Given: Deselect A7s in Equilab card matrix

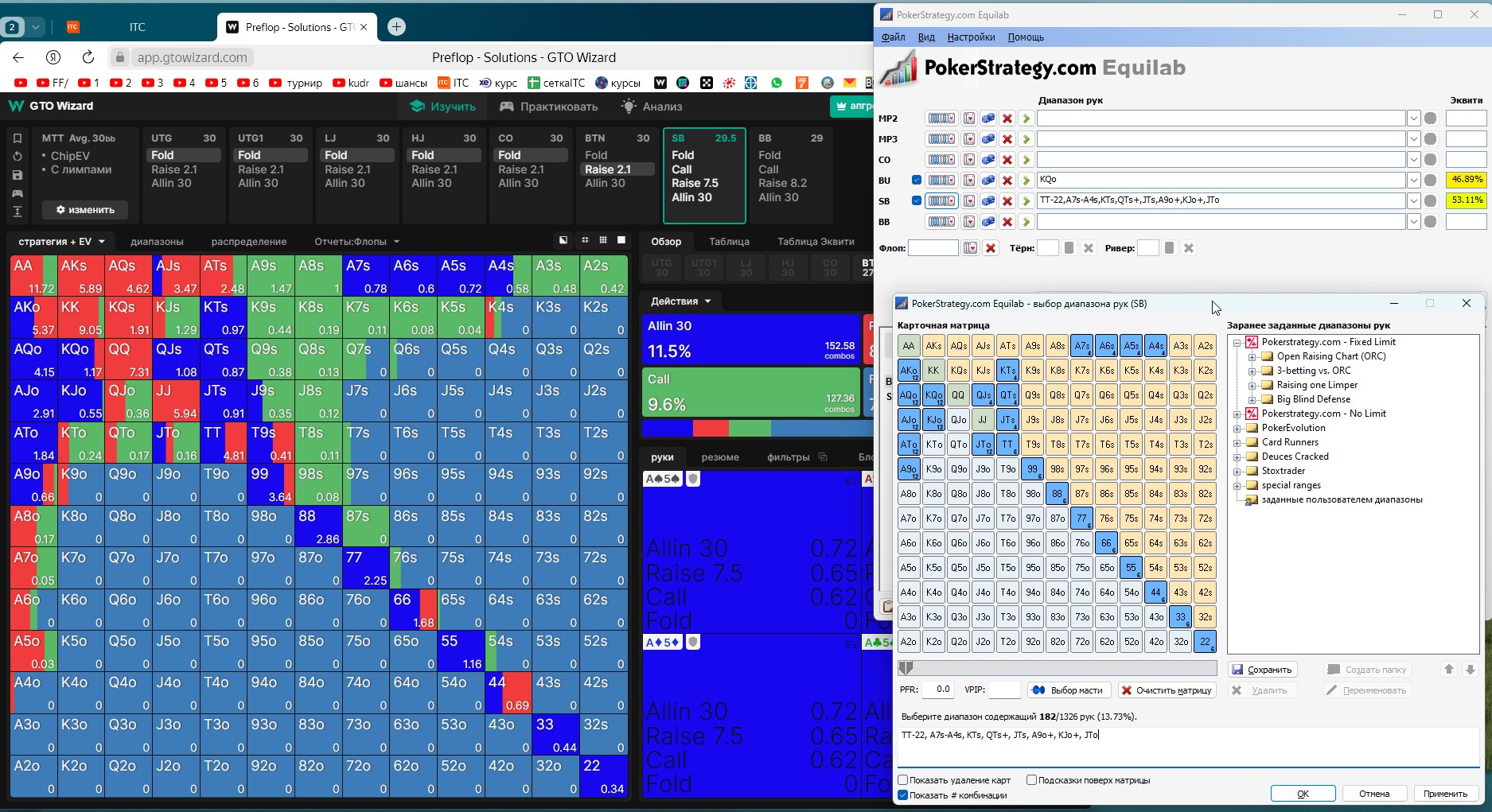Looking at the screenshot, I should point(1081,346).
